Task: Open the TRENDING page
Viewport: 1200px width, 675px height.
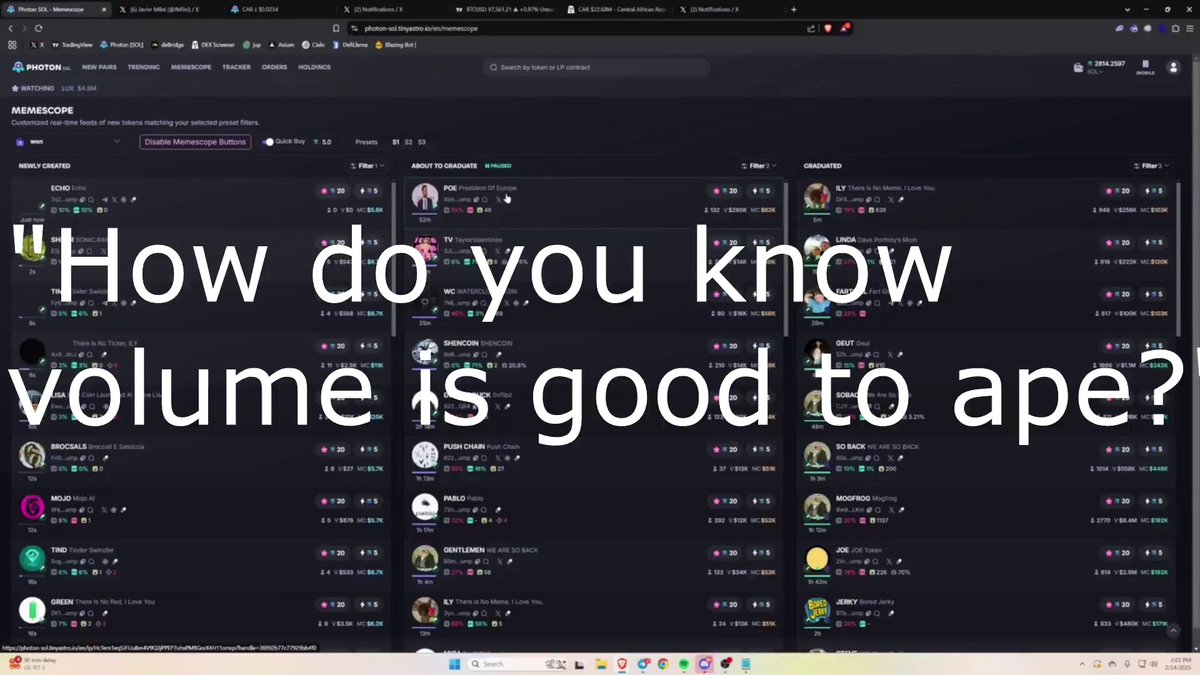Action: pos(144,67)
